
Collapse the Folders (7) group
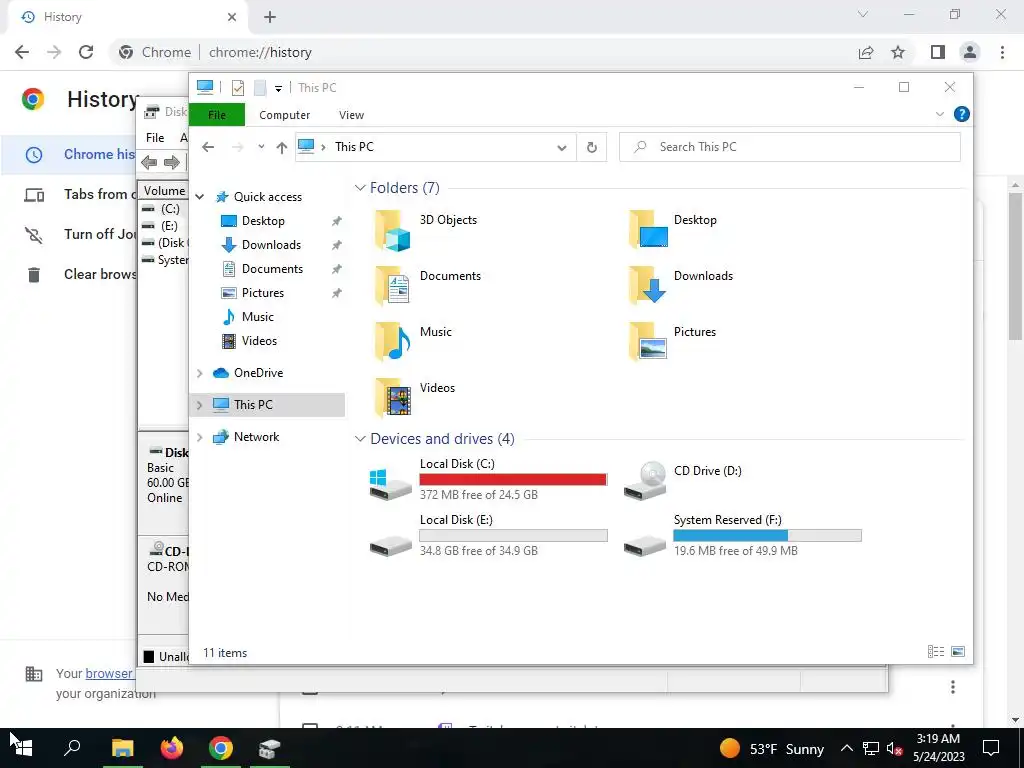coord(359,188)
